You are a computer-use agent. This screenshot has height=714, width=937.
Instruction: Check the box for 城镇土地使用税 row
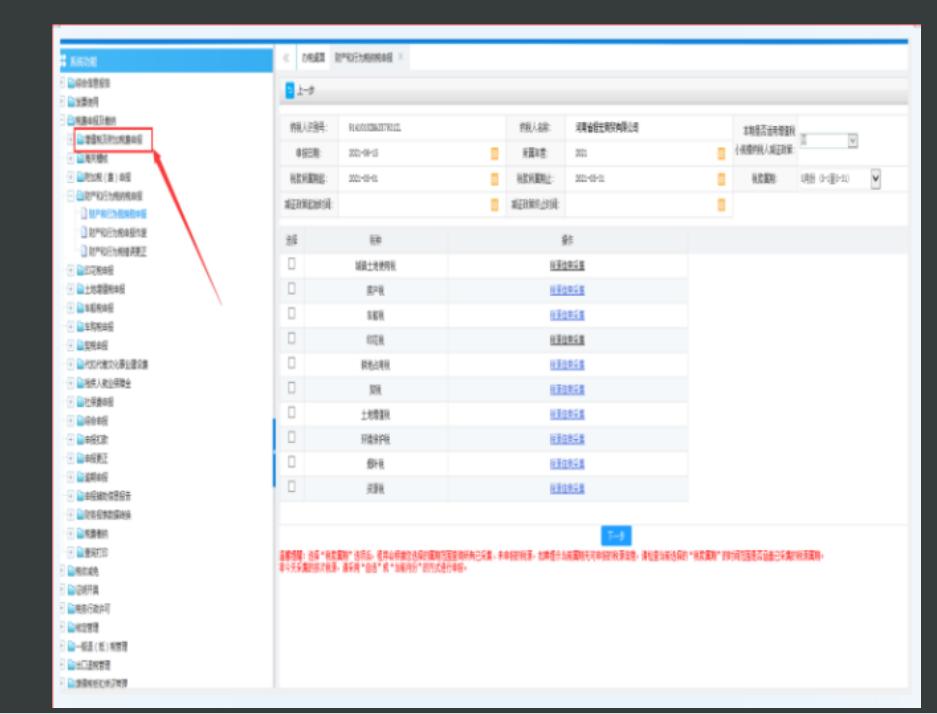coord(292,263)
